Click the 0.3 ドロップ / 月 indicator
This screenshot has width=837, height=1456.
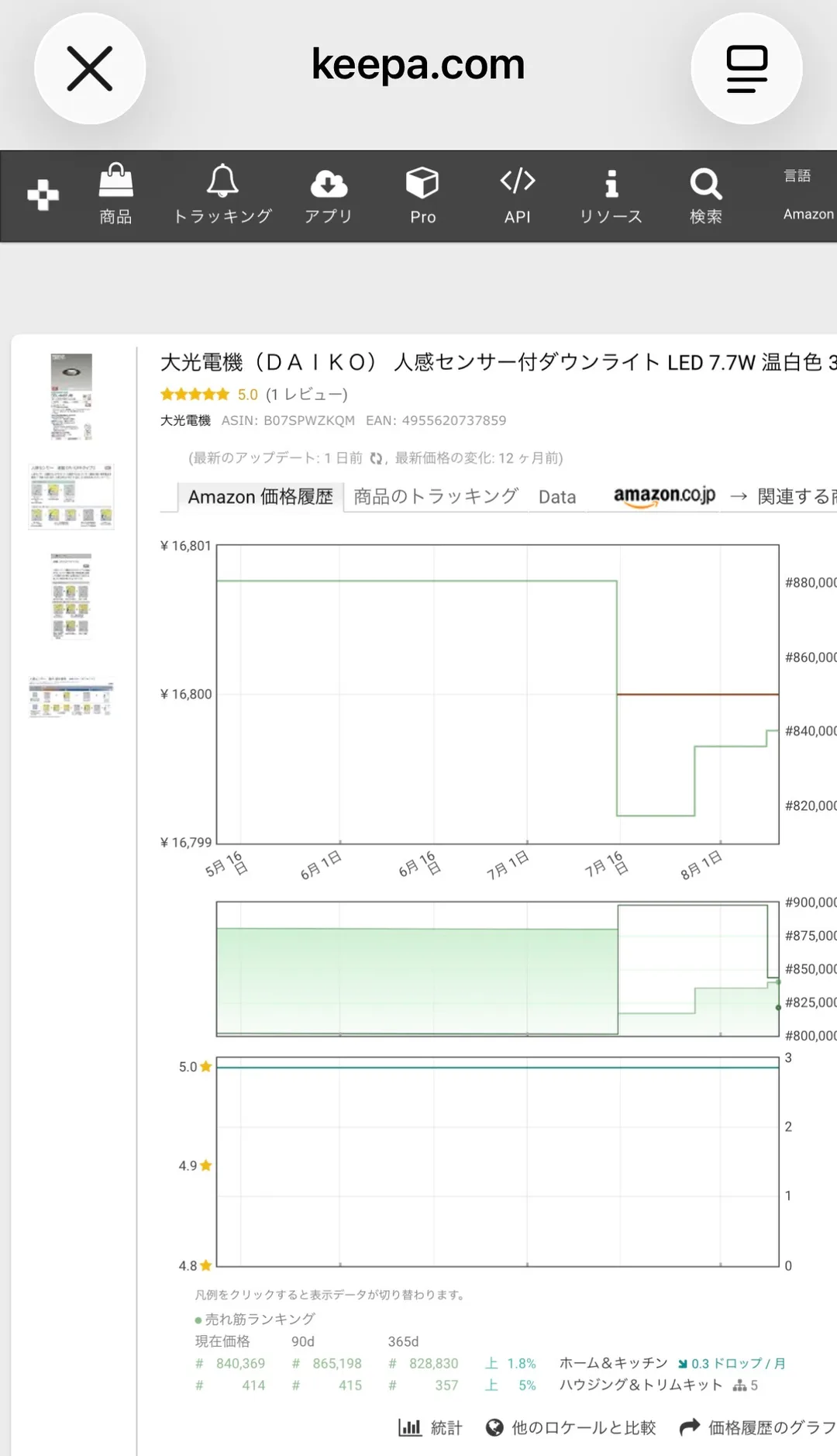732,1363
